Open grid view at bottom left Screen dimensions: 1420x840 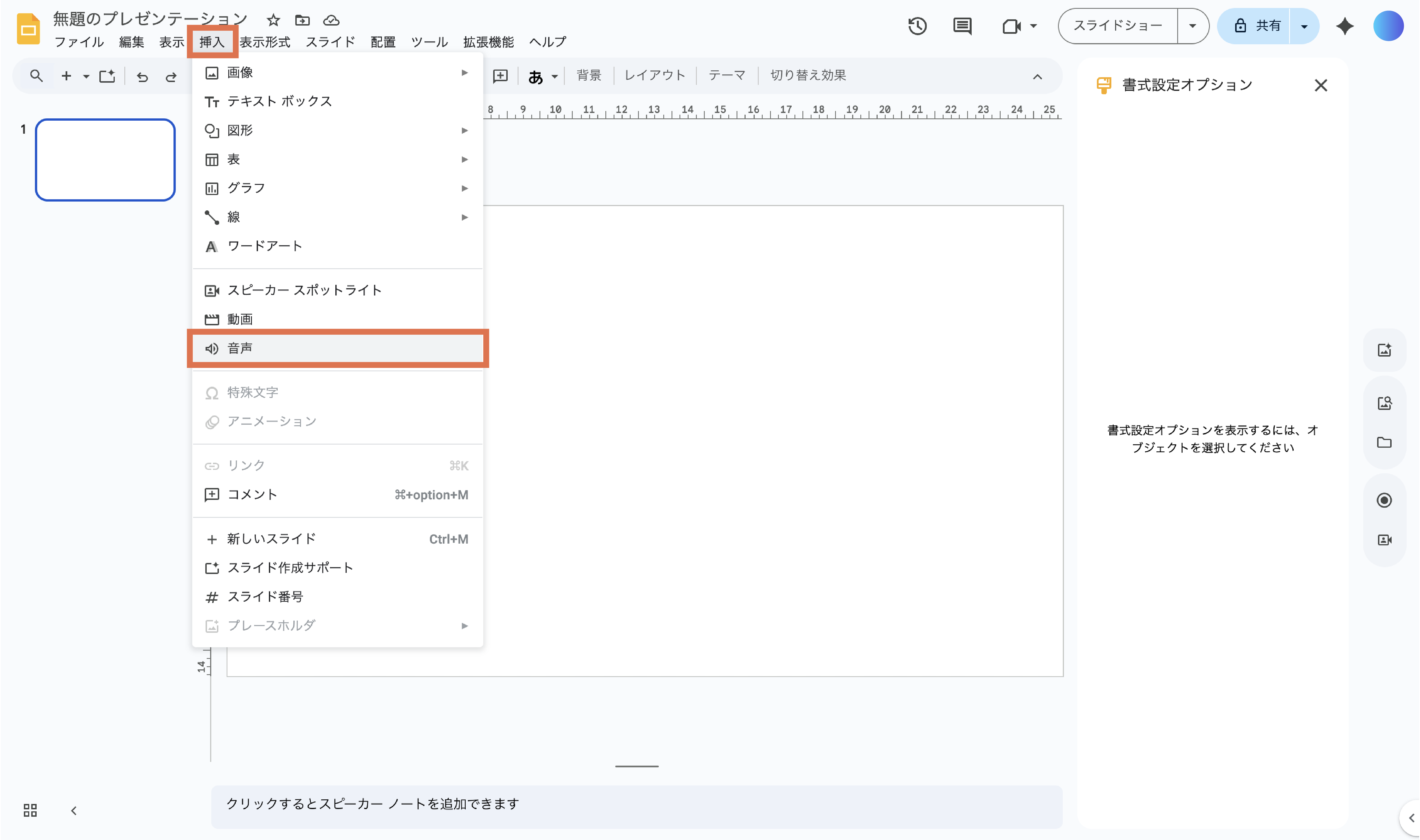(30, 810)
